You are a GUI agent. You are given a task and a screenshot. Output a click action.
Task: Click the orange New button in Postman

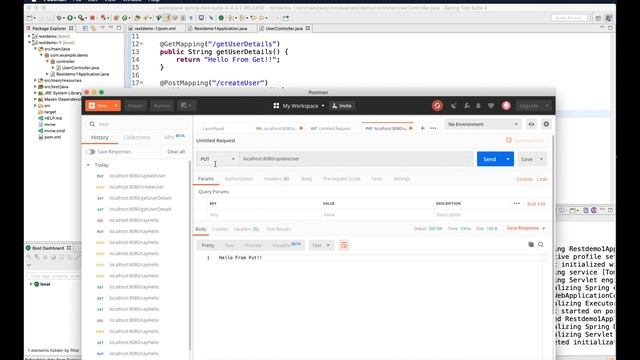pyautogui.click(x=98, y=106)
